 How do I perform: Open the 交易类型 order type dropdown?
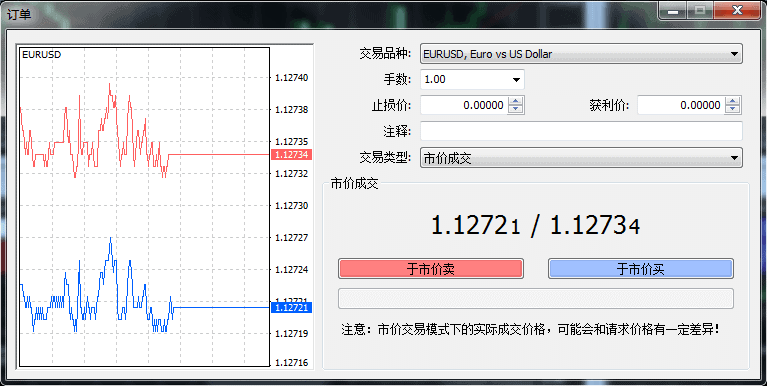click(581, 158)
